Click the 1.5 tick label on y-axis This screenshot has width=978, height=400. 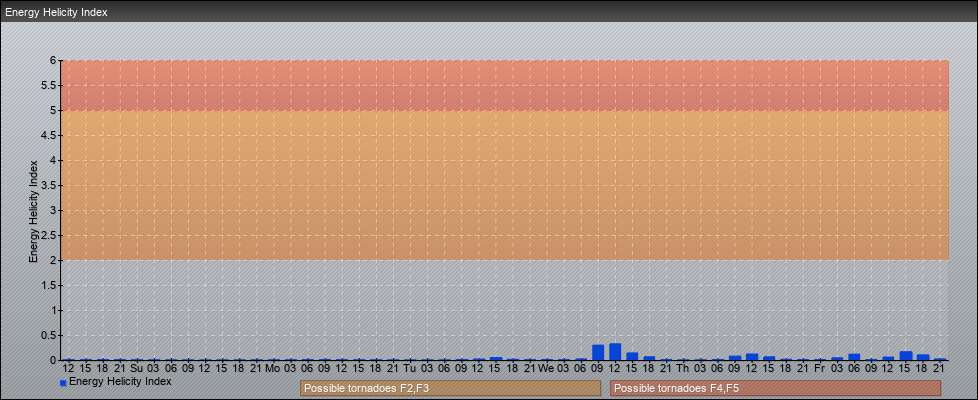tap(50, 285)
